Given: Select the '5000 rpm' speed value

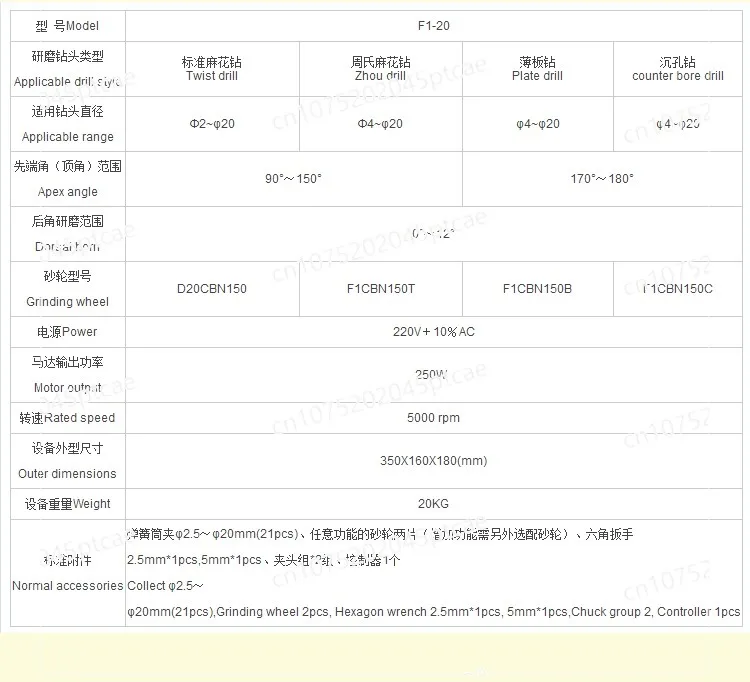Looking at the screenshot, I should click(x=433, y=418).
